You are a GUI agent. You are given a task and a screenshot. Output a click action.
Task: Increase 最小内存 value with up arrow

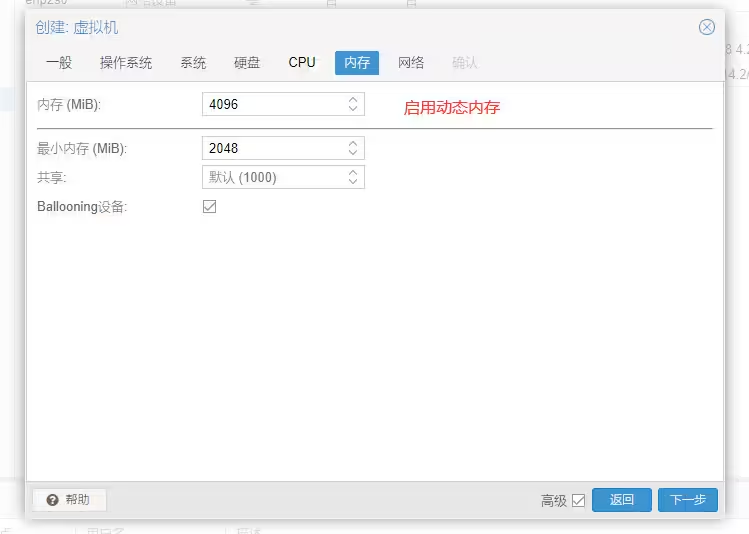[x=353, y=144]
